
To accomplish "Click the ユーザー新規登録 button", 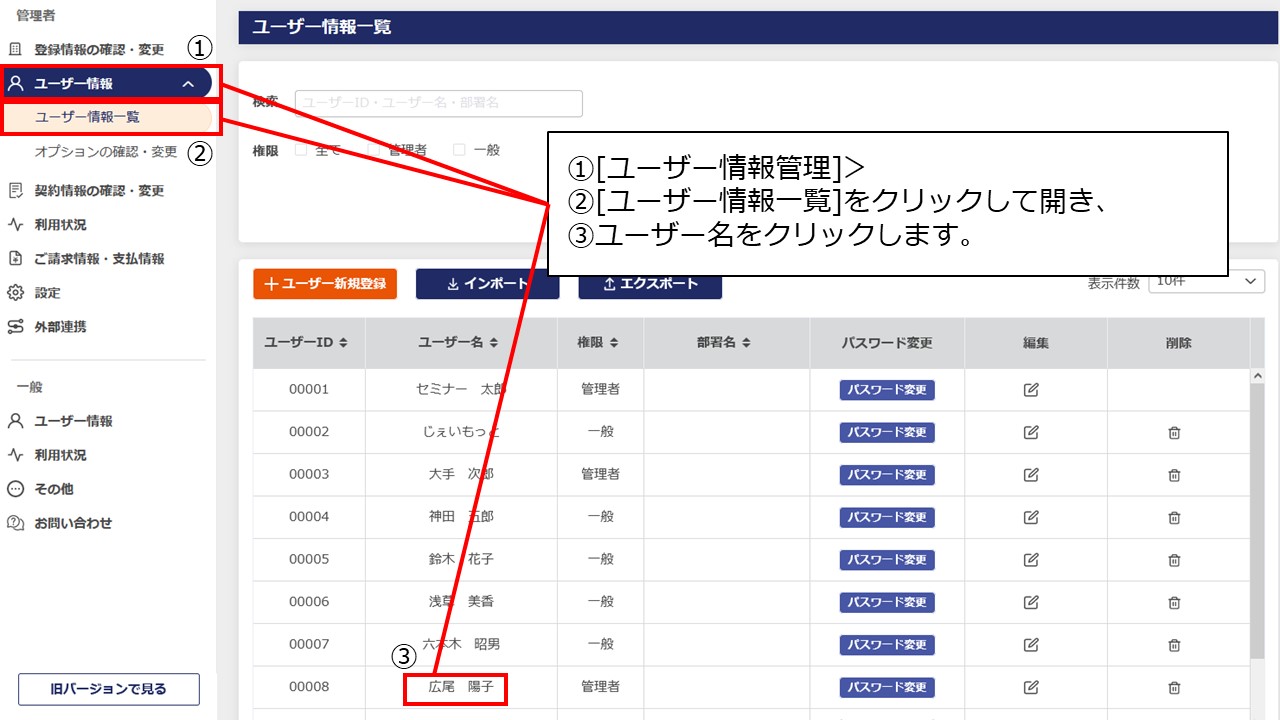I will point(325,284).
